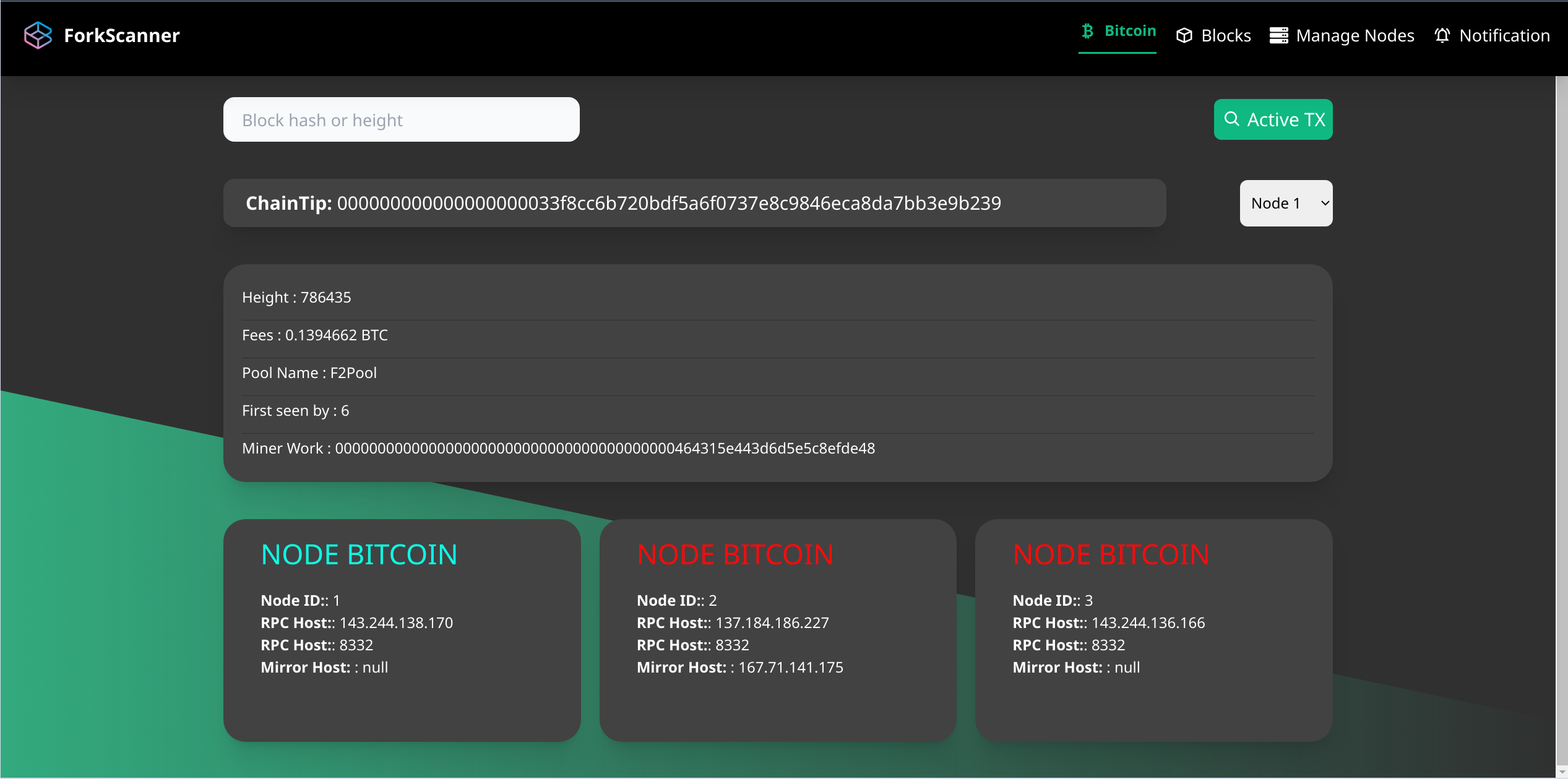
Task: Click the ChainTip hash bar
Action: (x=694, y=204)
